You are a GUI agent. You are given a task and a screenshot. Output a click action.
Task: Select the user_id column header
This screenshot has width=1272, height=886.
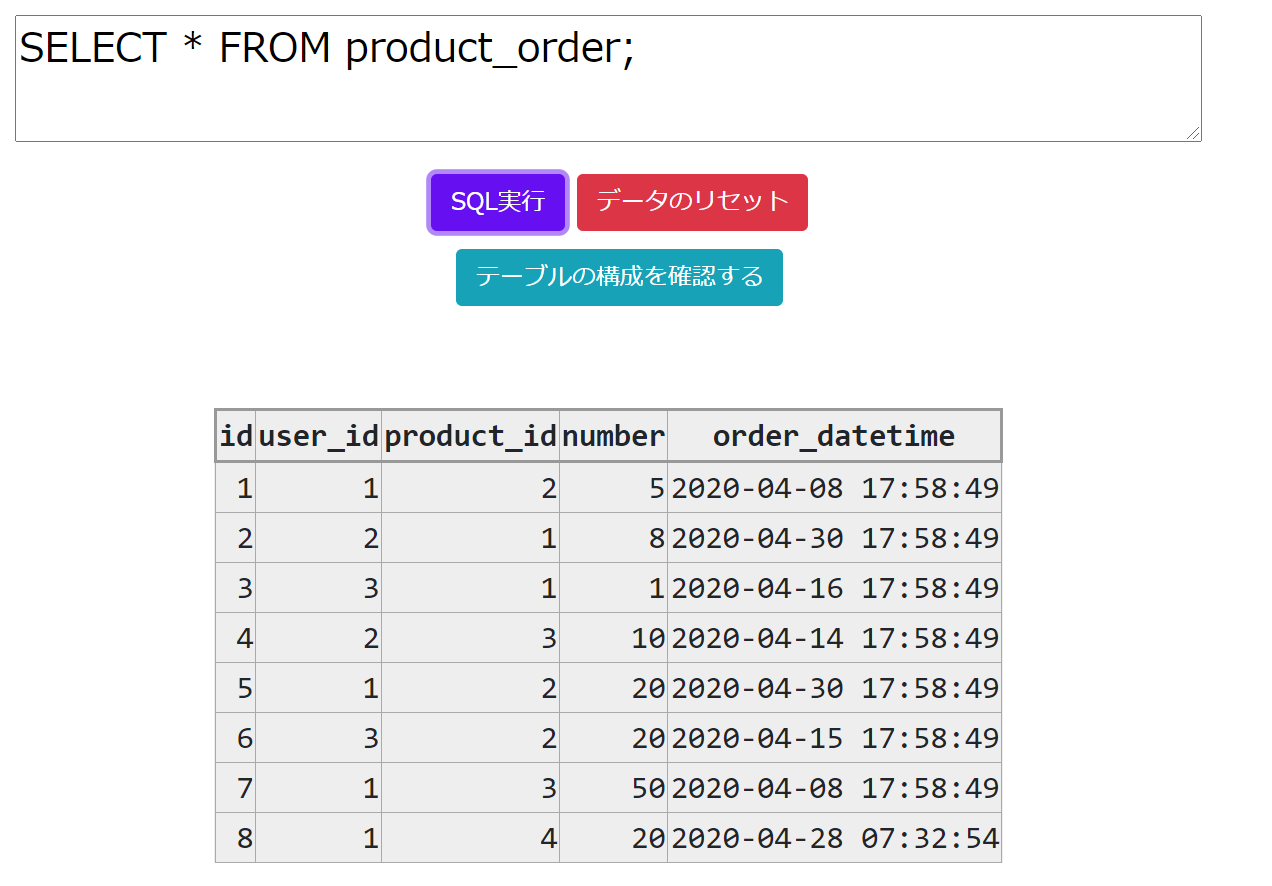coord(318,436)
